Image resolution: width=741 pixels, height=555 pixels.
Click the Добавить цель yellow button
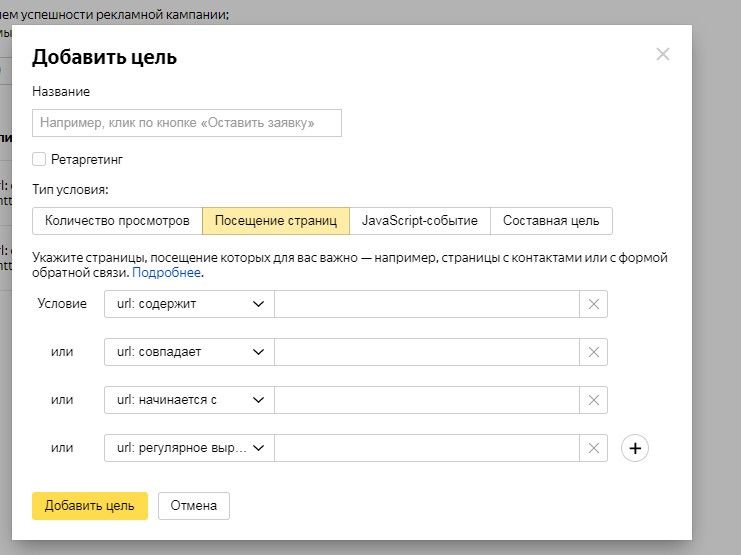pos(90,506)
